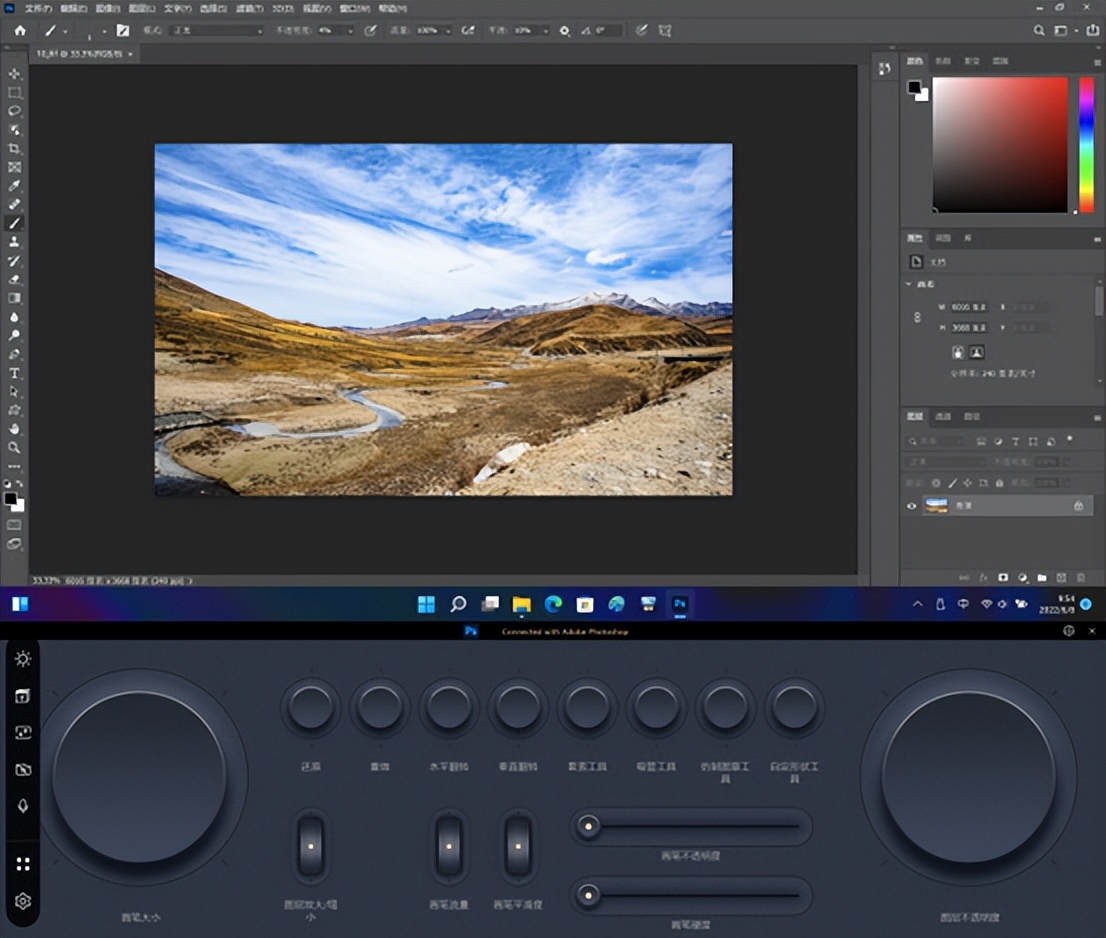Image resolution: width=1106 pixels, height=938 pixels.
Task: Hide the background layer using eye icon
Action: [911, 506]
